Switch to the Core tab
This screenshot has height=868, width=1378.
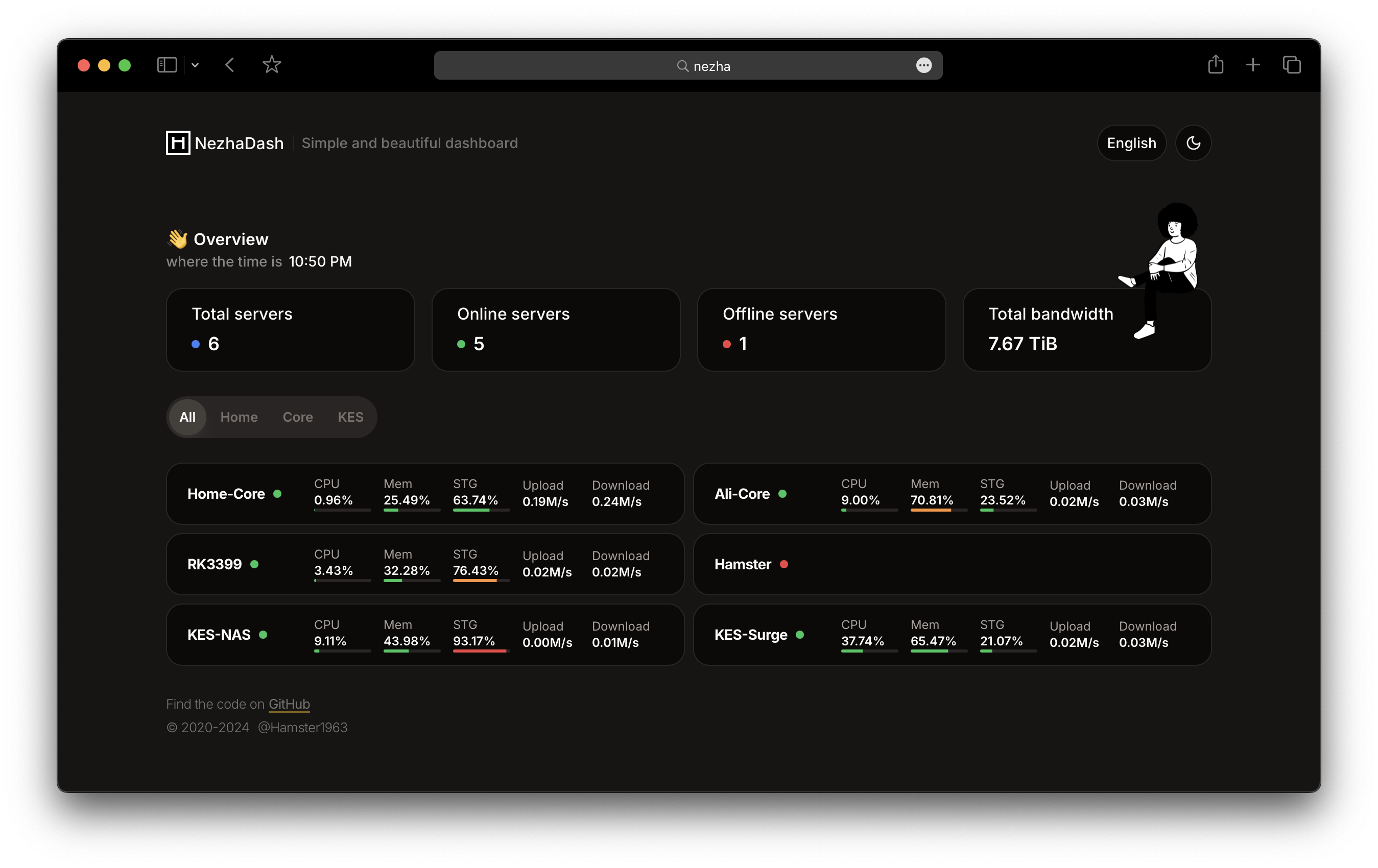tap(298, 417)
